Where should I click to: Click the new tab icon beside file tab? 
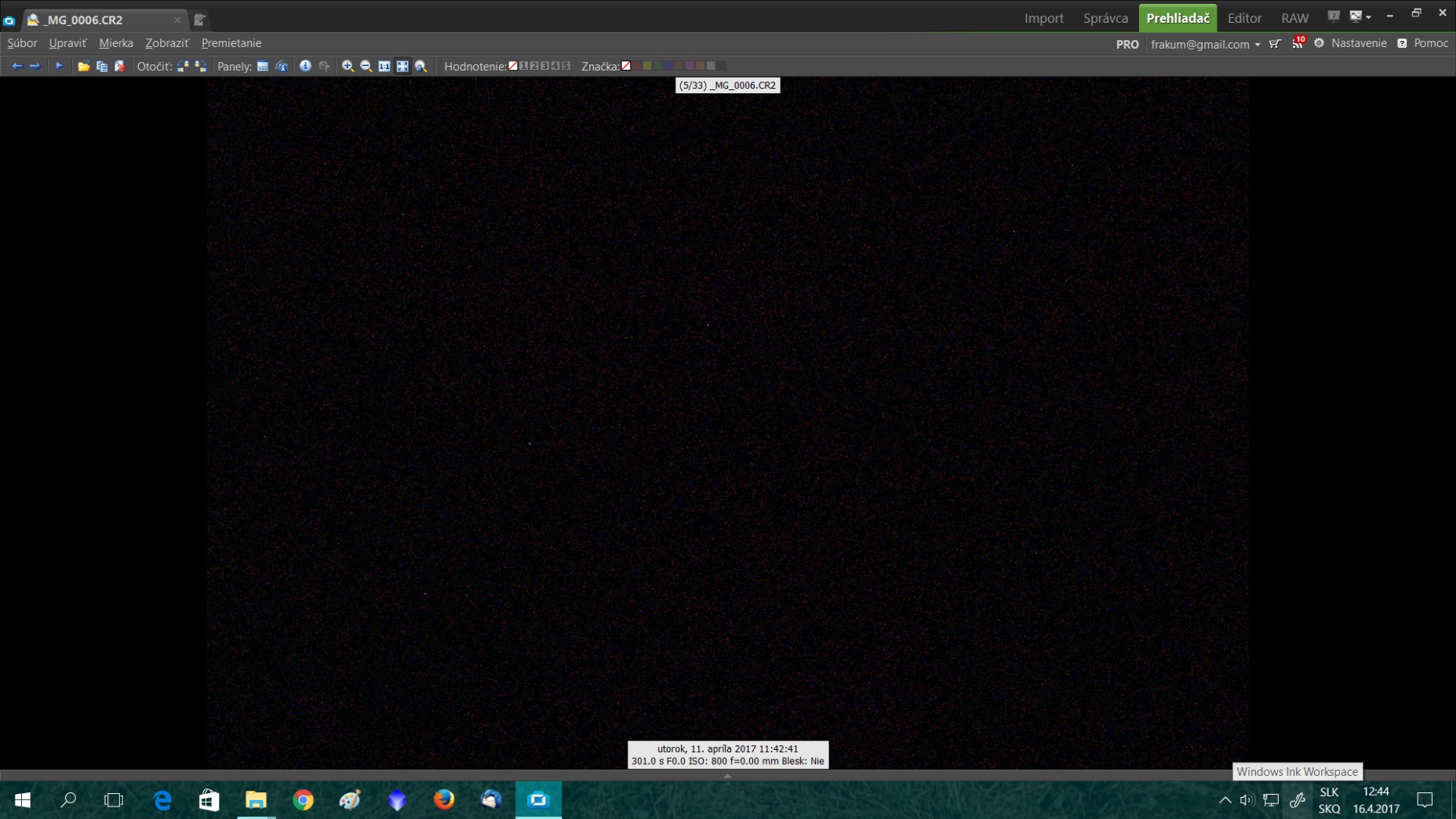click(199, 20)
